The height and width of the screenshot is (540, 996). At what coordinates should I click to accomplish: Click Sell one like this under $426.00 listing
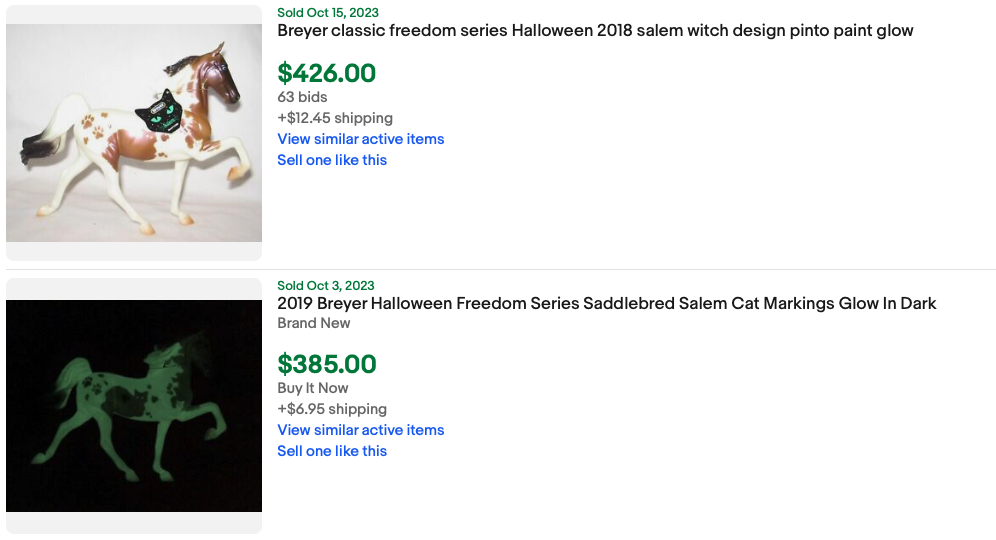click(331, 160)
